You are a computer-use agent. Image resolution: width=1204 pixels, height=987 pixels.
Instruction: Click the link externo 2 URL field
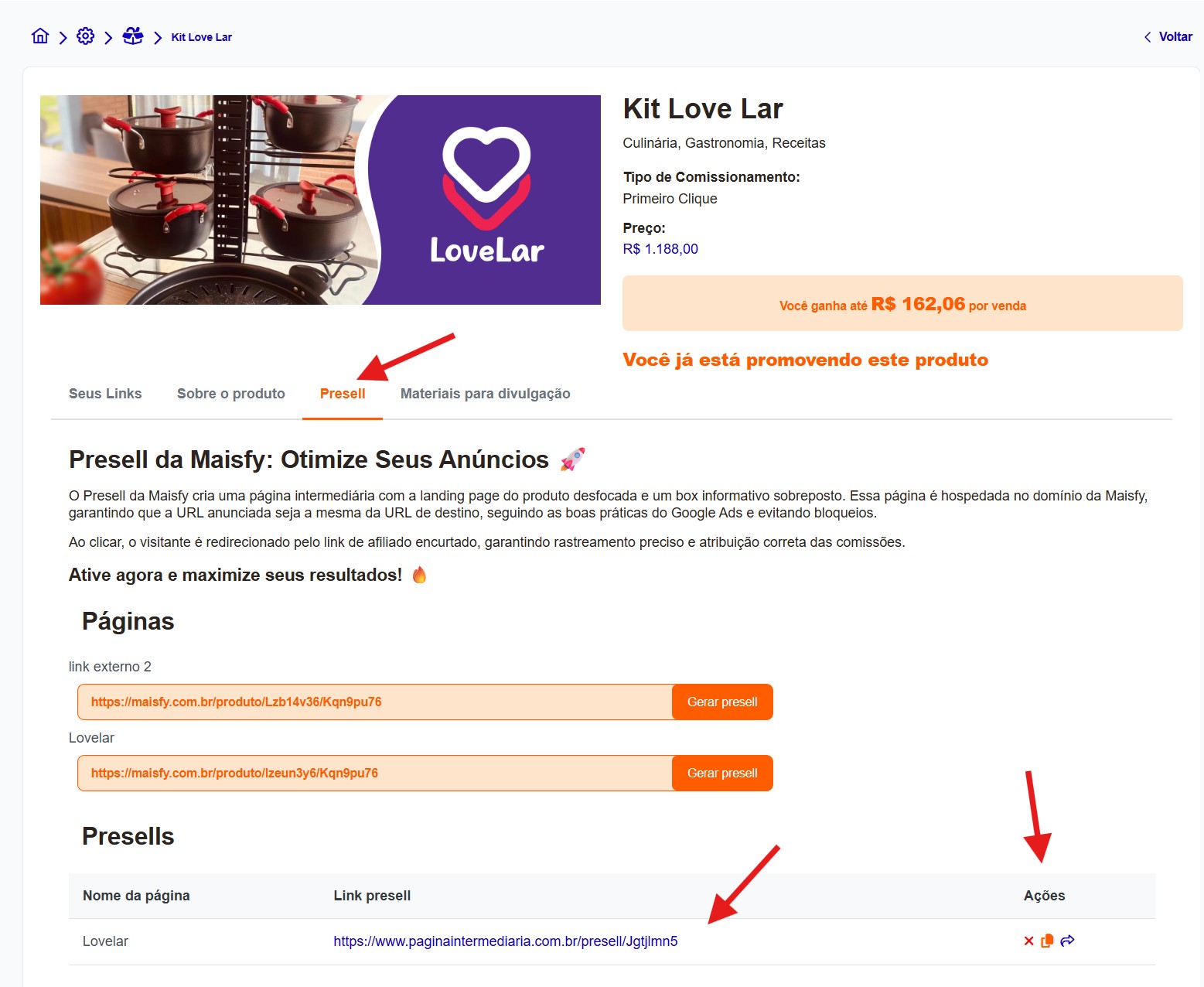(375, 702)
